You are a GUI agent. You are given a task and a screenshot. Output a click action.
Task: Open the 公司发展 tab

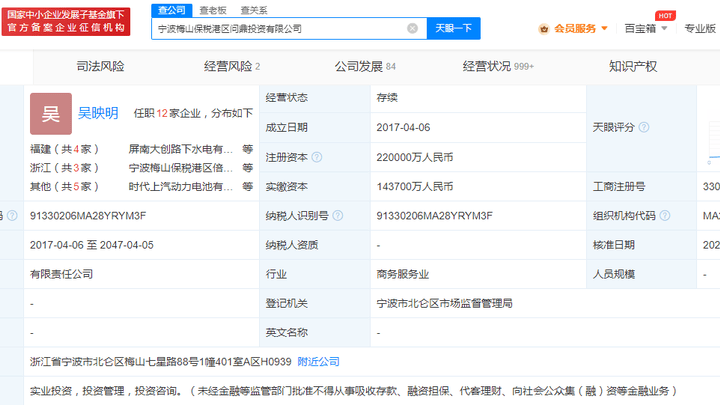click(x=365, y=67)
